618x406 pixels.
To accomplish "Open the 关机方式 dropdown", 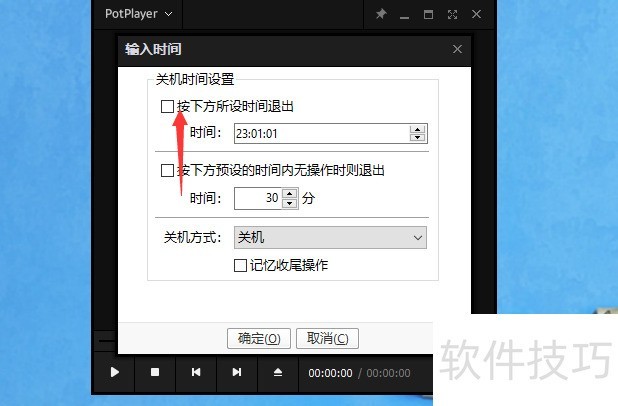I will 330,238.
